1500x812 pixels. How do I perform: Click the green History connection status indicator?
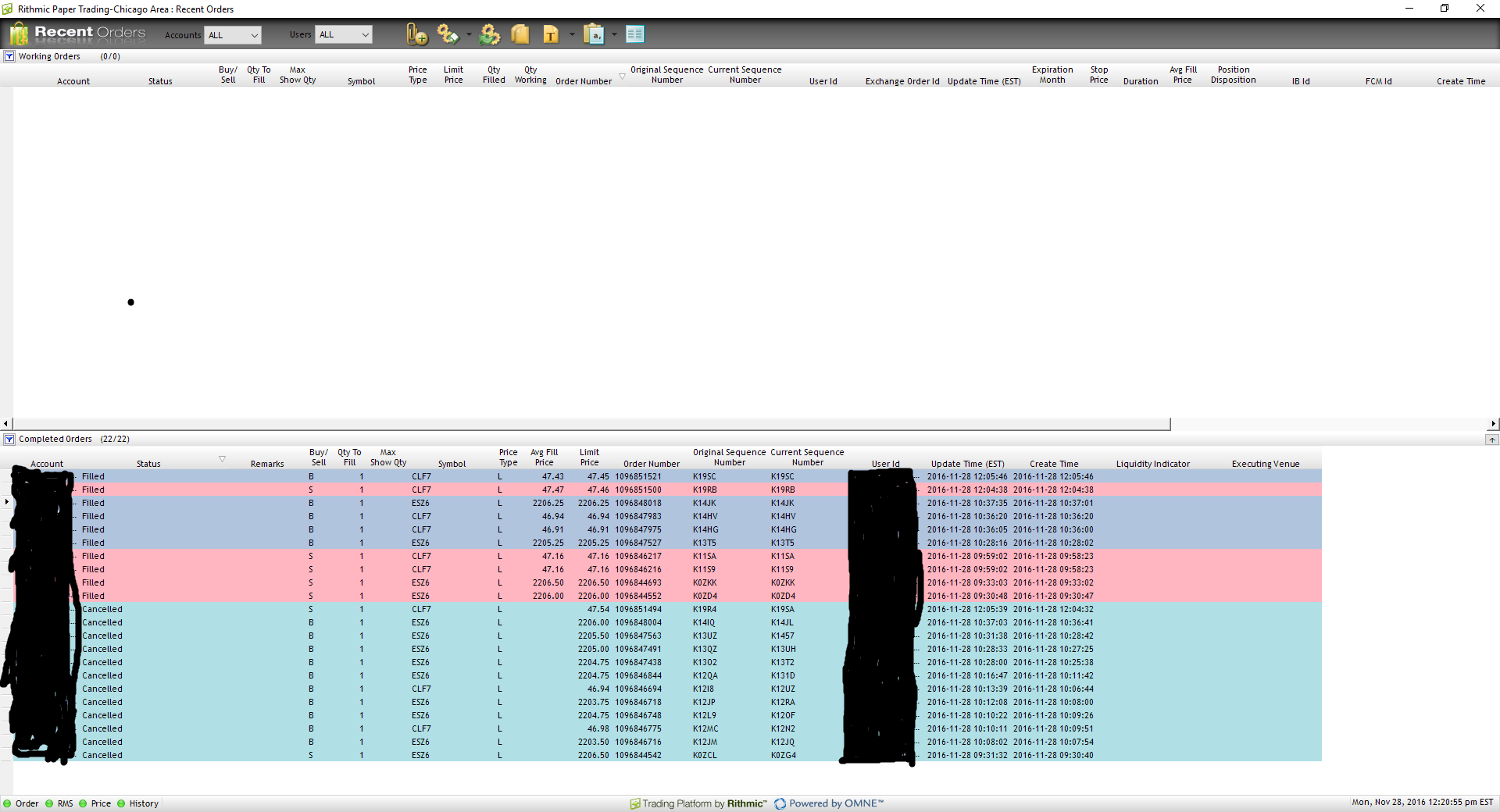pos(121,803)
